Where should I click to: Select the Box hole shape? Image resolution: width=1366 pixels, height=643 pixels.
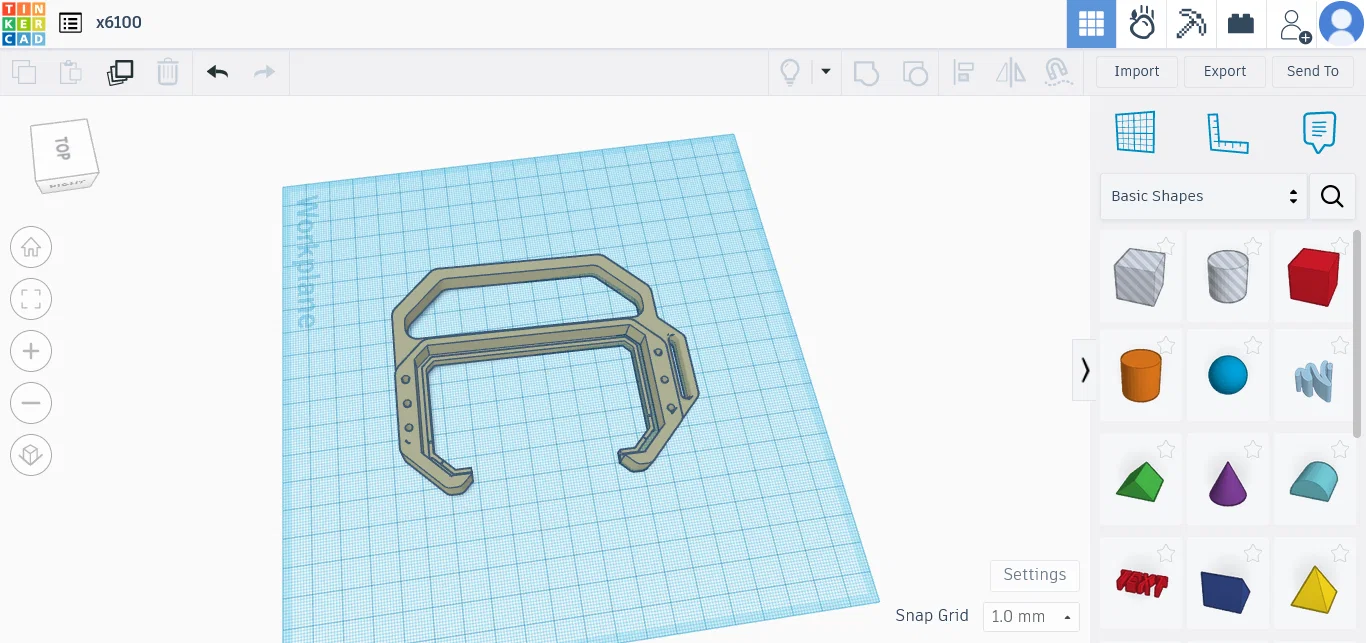[1140, 277]
